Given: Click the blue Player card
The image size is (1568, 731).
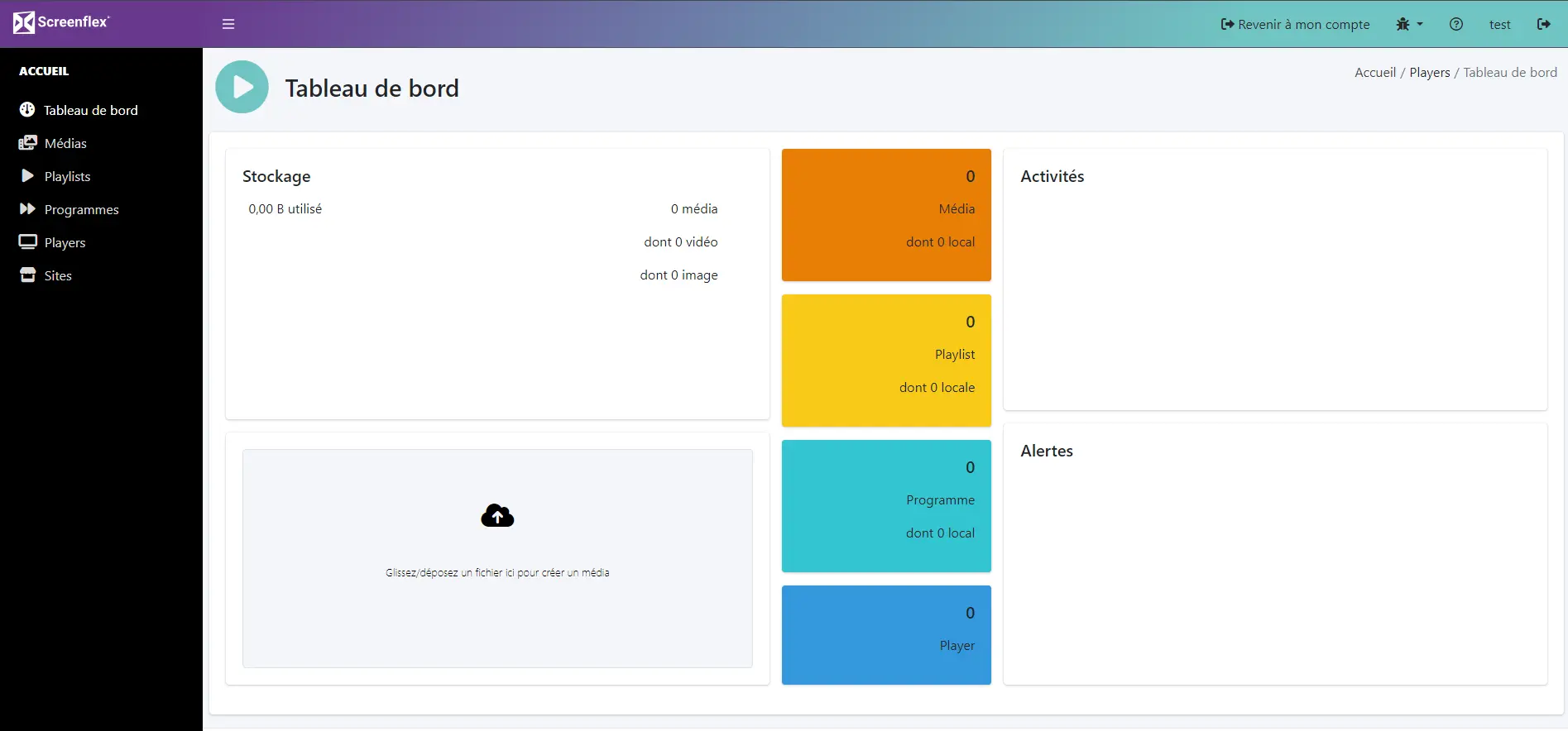Looking at the screenshot, I should pos(886,635).
